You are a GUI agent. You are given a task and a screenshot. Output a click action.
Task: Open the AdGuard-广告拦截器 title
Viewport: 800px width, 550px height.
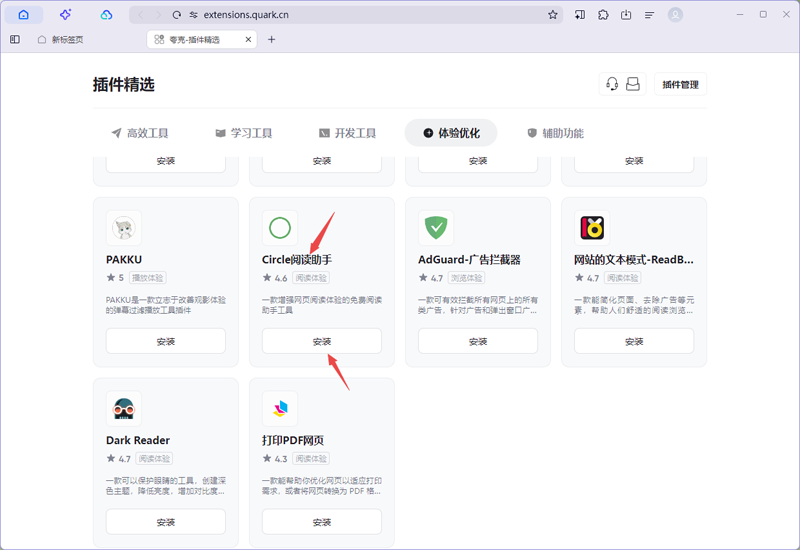pyautogui.click(x=469, y=260)
